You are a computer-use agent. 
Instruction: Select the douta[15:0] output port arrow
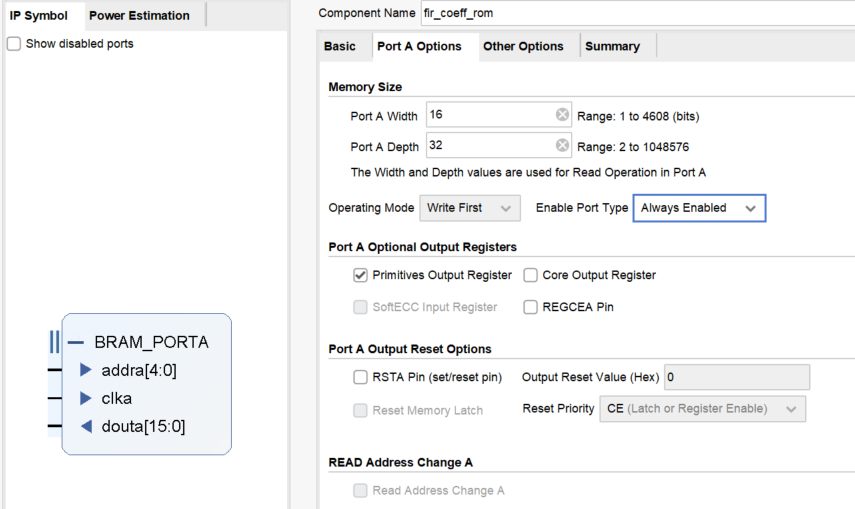tap(86, 426)
